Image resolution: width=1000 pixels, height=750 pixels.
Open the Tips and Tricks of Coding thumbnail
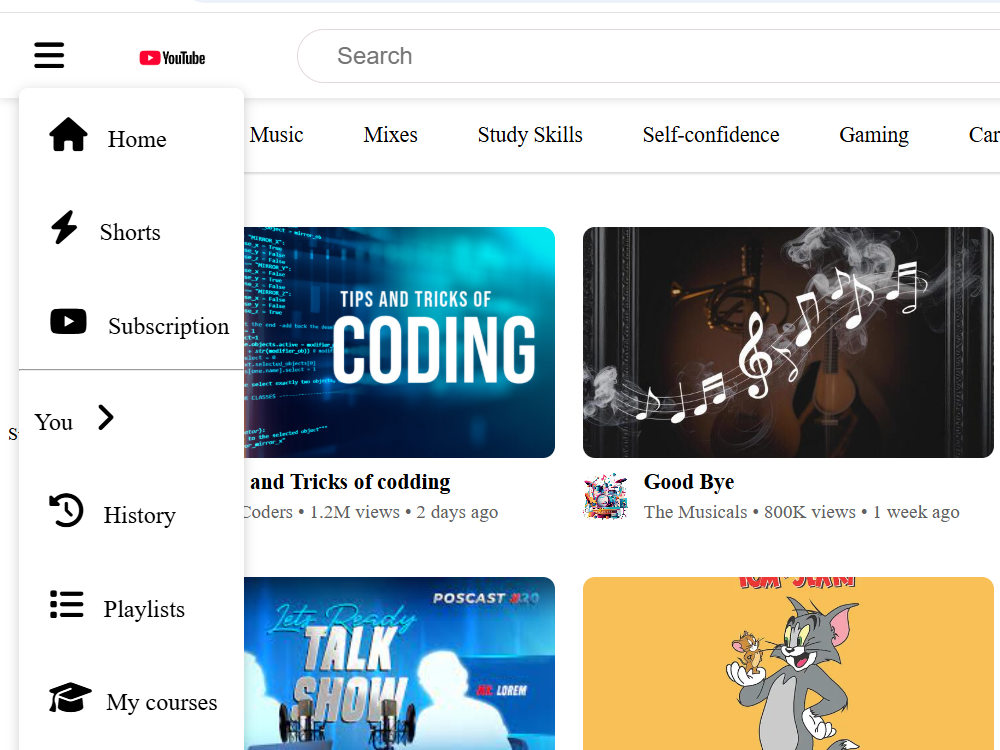(399, 342)
